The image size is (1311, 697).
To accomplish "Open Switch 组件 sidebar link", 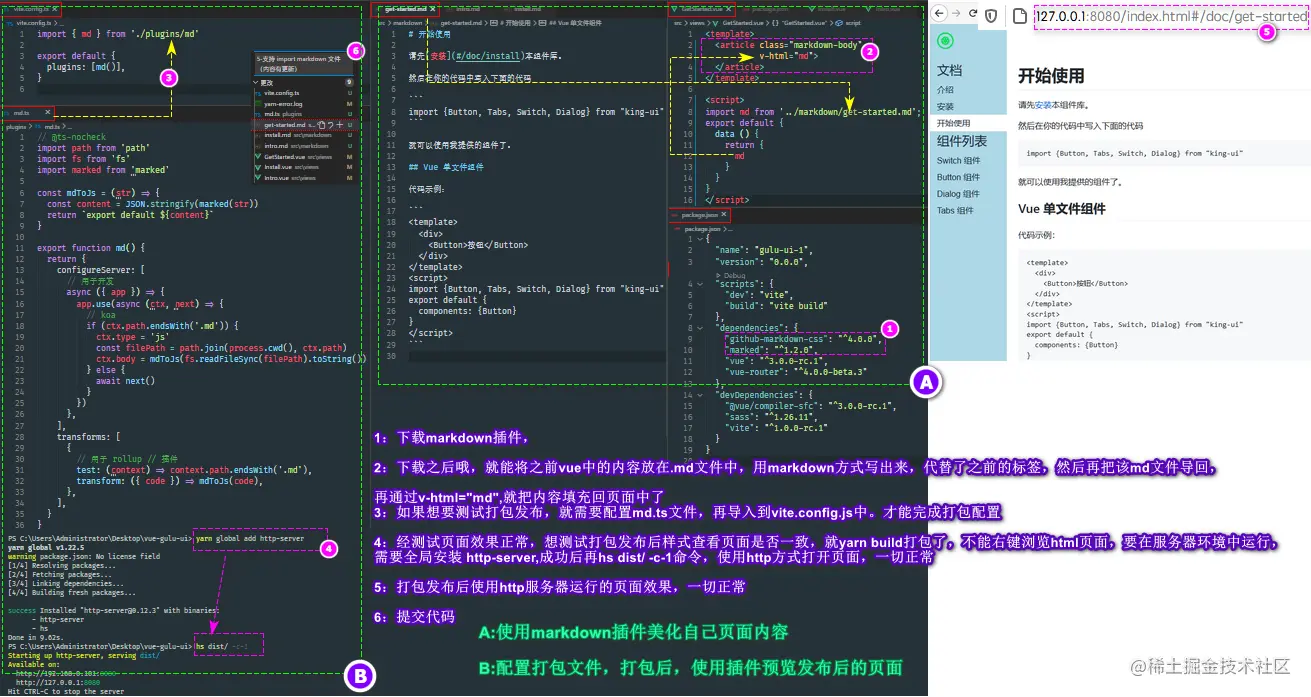I will [958, 161].
